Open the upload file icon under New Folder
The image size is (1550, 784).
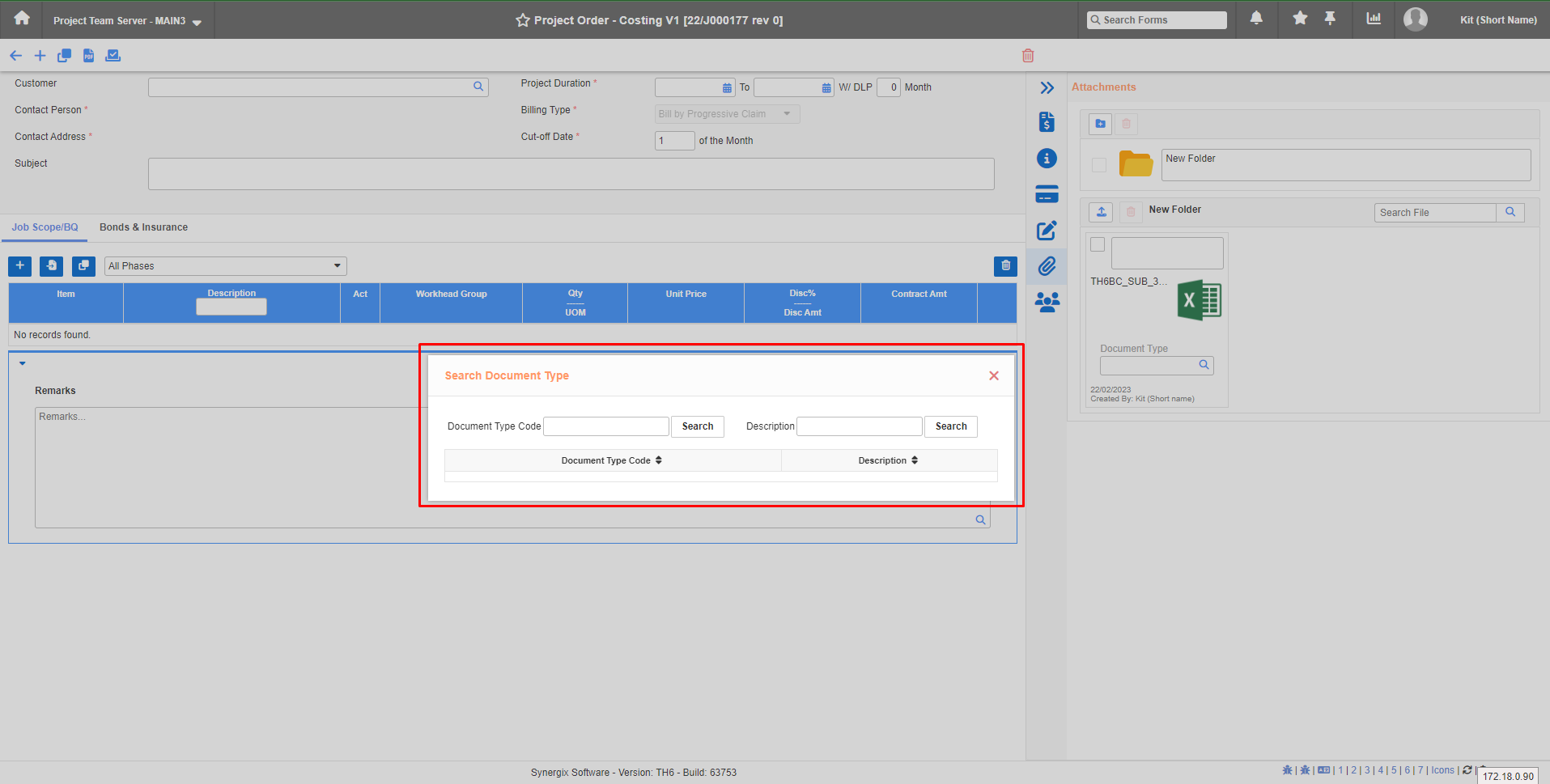[x=1100, y=212]
